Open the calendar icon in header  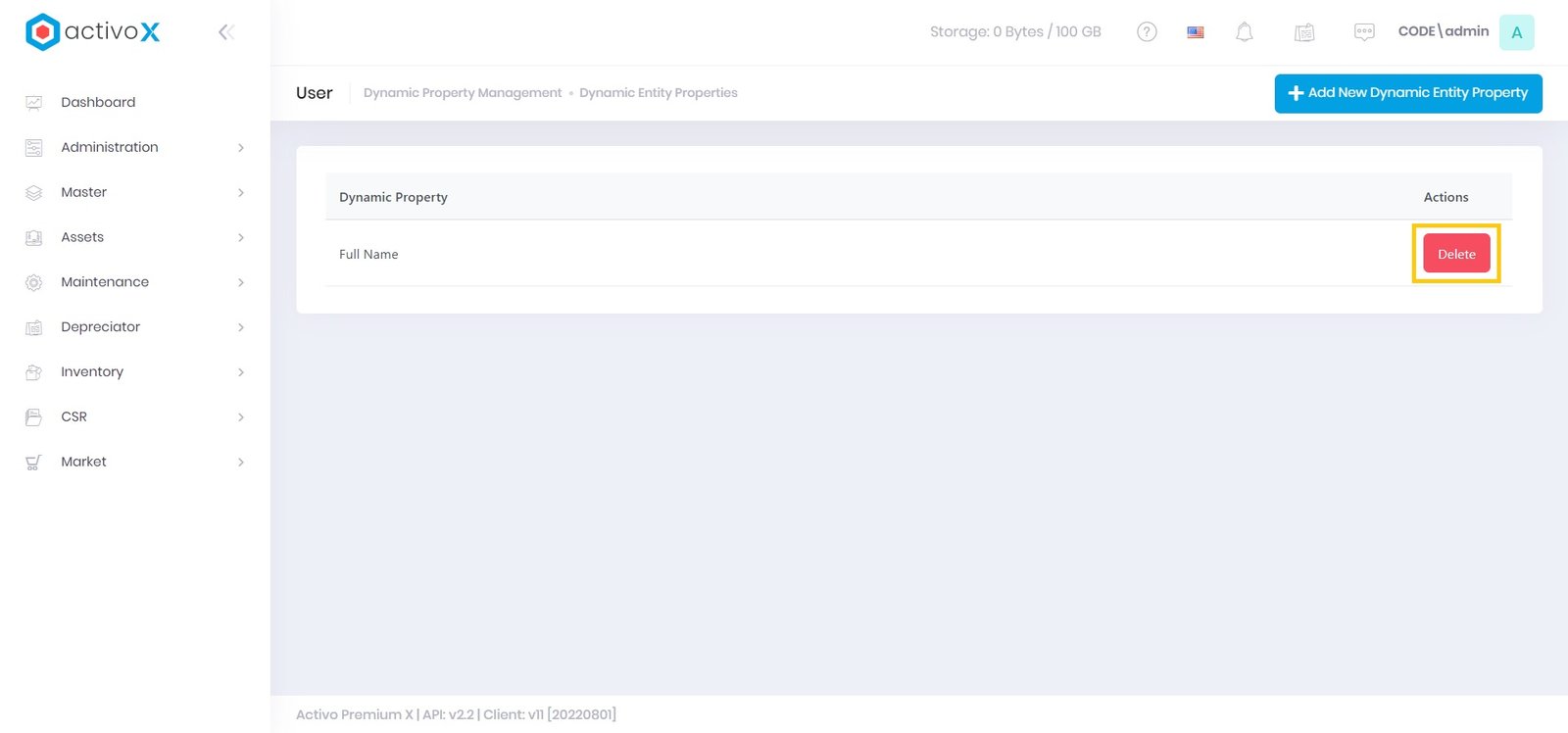pos(1303,32)
